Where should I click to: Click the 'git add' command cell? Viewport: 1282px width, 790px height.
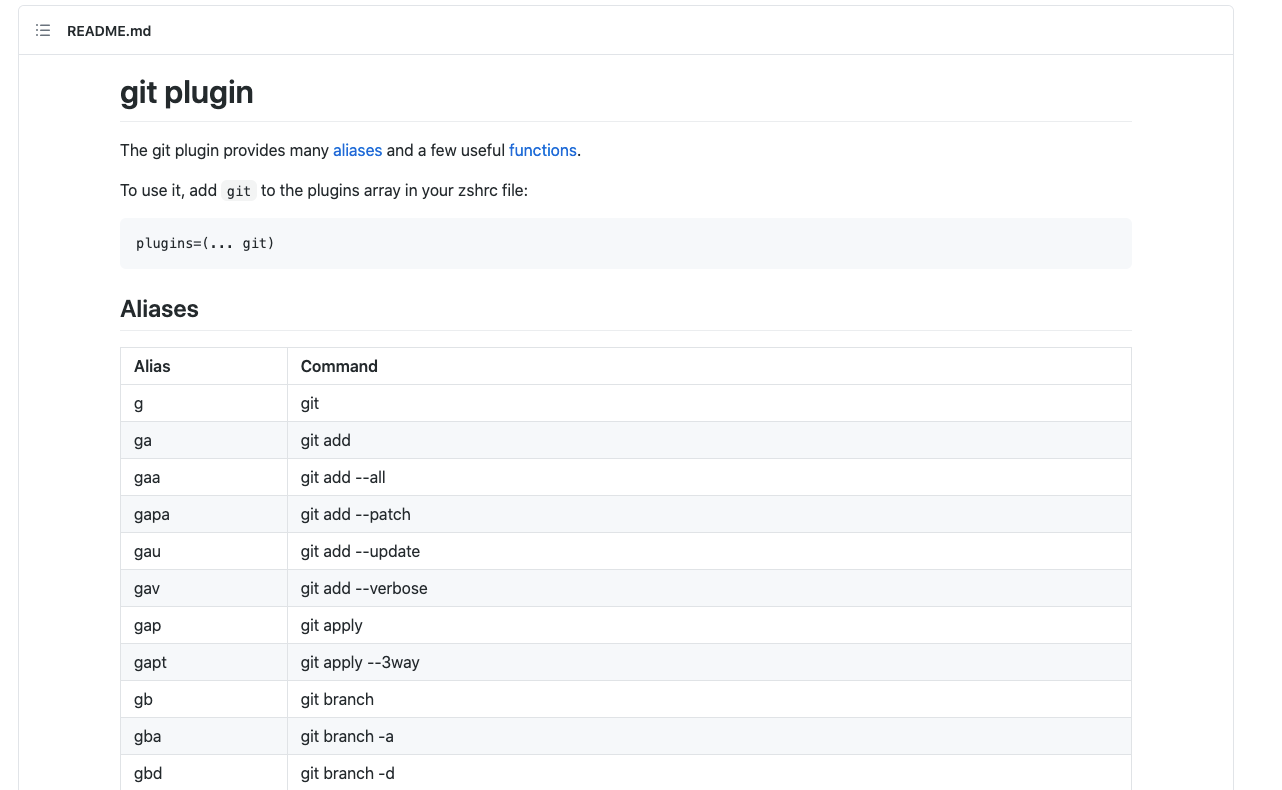point(709,440)
